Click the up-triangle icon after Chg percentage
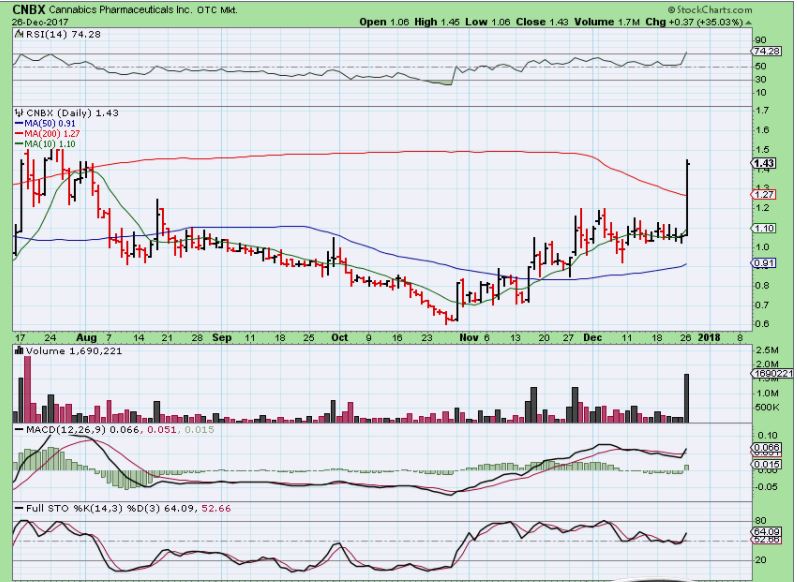 pyautogui.click(x=748, y=23)
